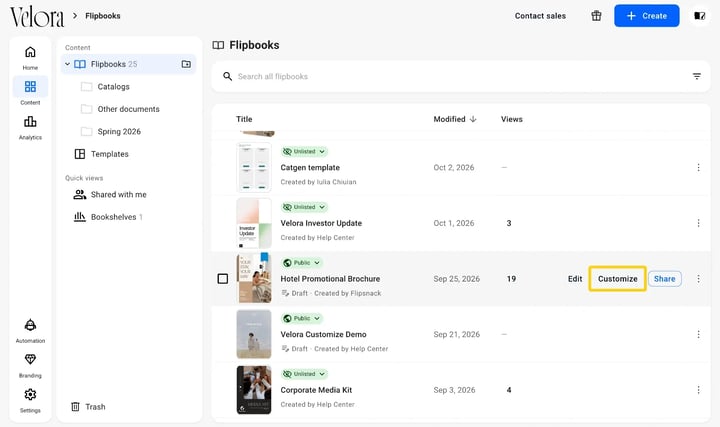Open Unlisted visibility dropdown for Velora Investor Update
The width and height of the screenshot is (720, 427).
pyautogui.click(x=304, y=207)
